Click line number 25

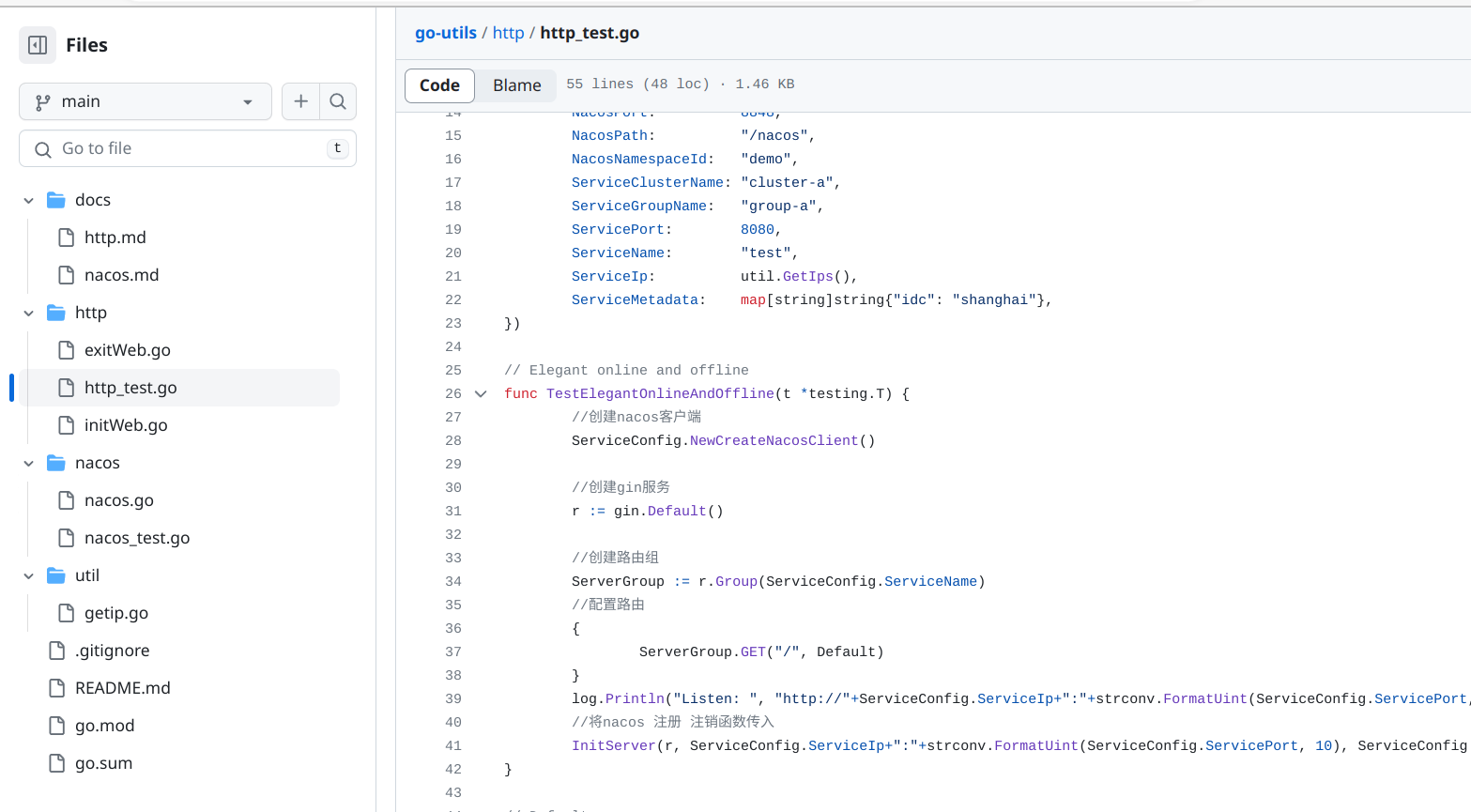453,371
